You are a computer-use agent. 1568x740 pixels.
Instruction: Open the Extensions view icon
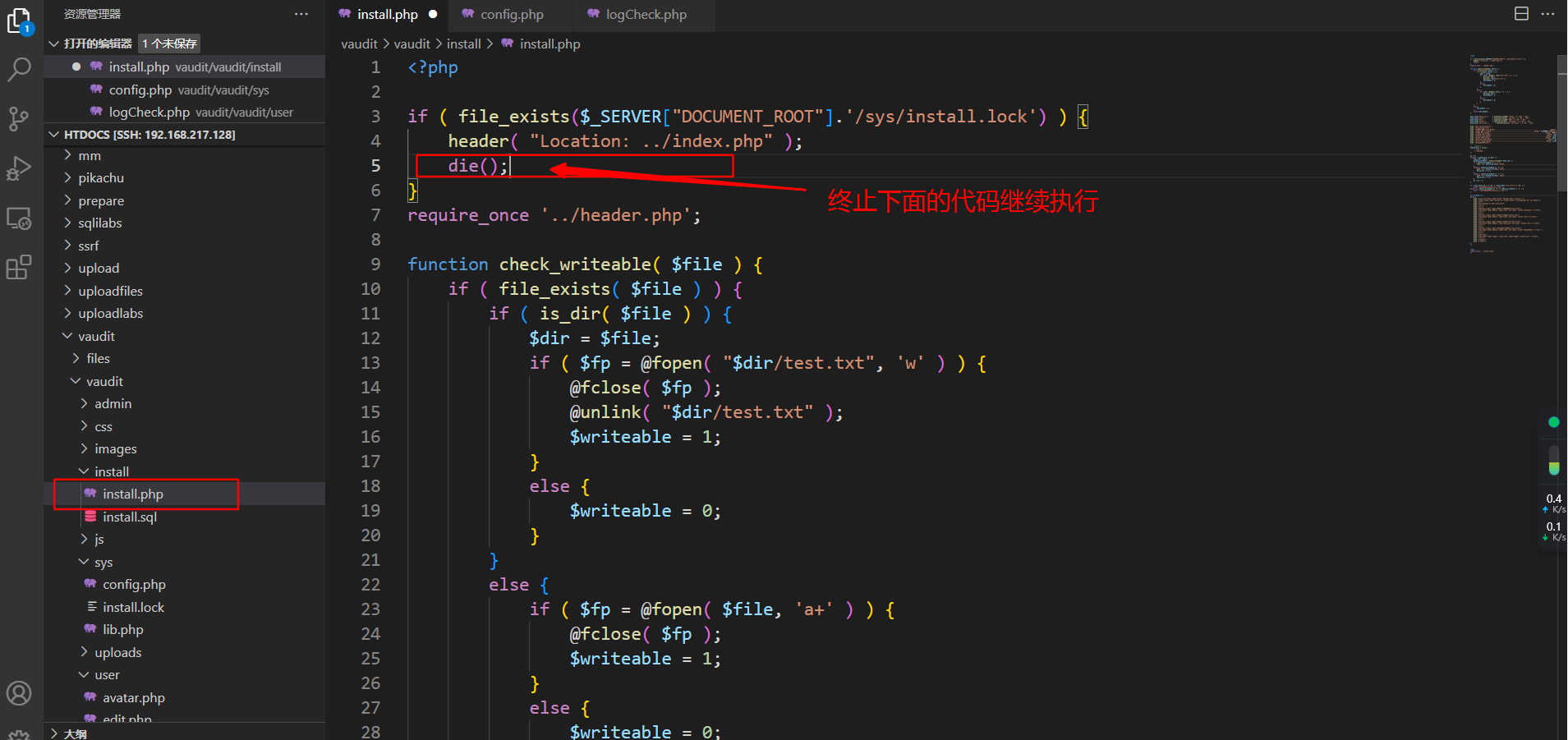[x=19, y=268]
